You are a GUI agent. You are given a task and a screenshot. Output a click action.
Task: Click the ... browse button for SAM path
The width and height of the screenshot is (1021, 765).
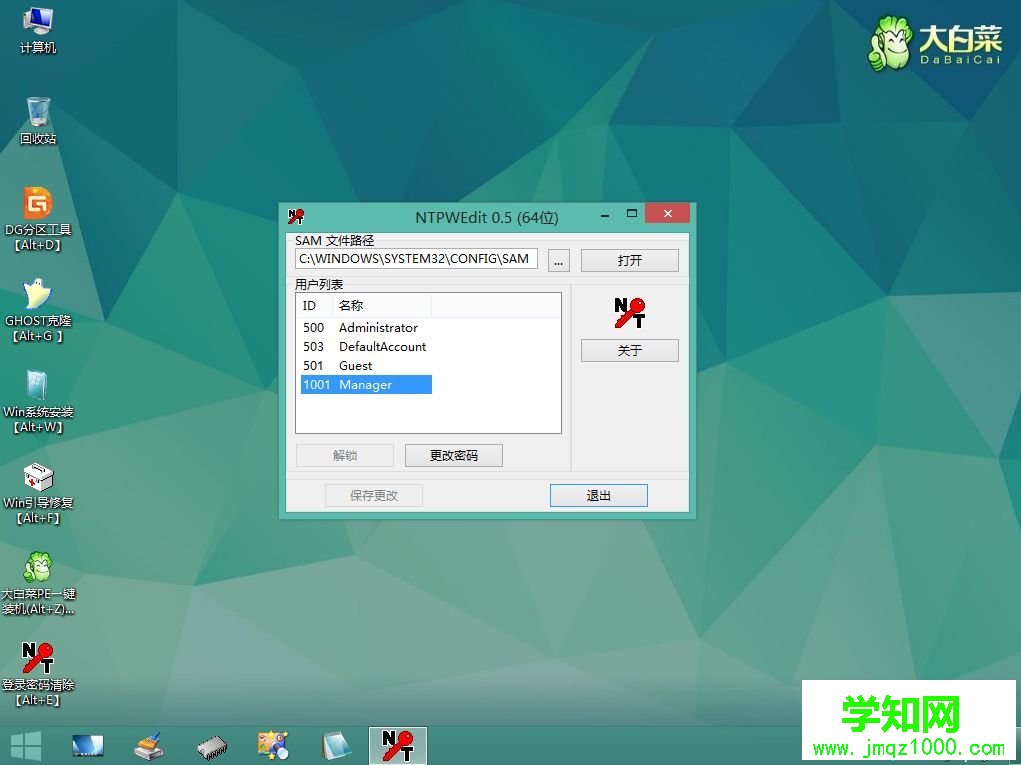pos(558,259)
